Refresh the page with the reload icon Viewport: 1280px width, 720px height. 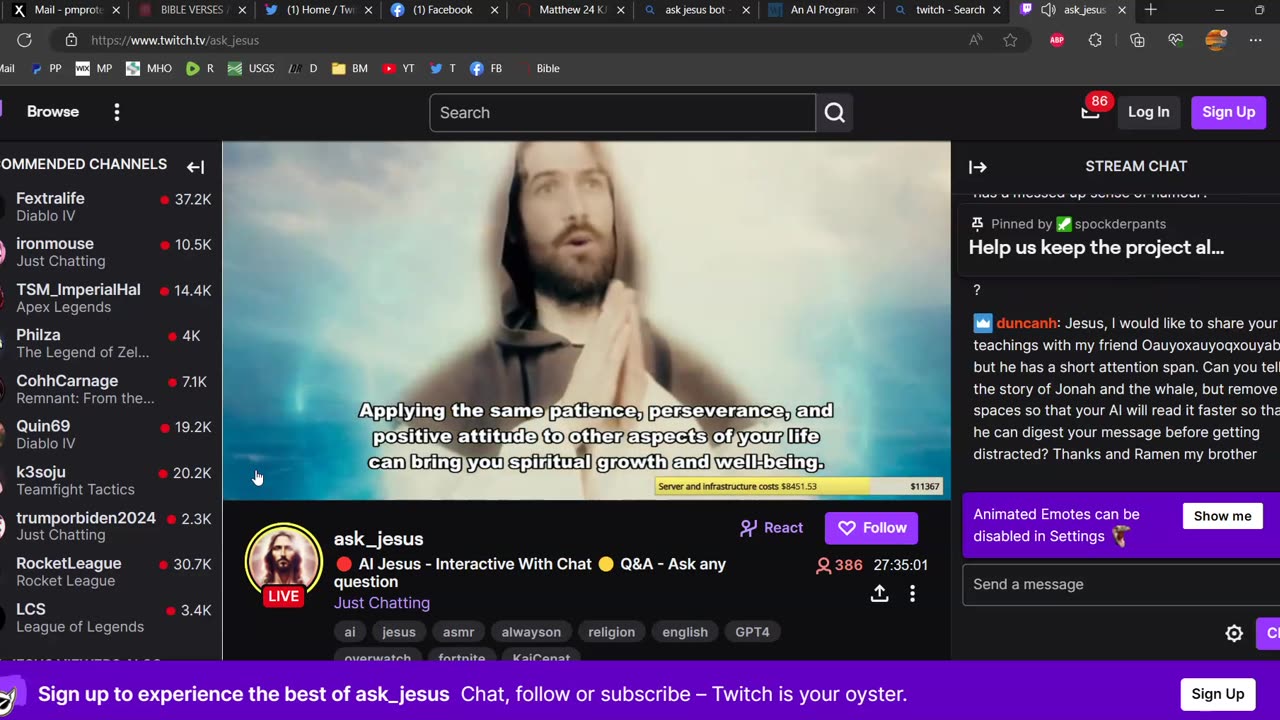coord(24,40)
